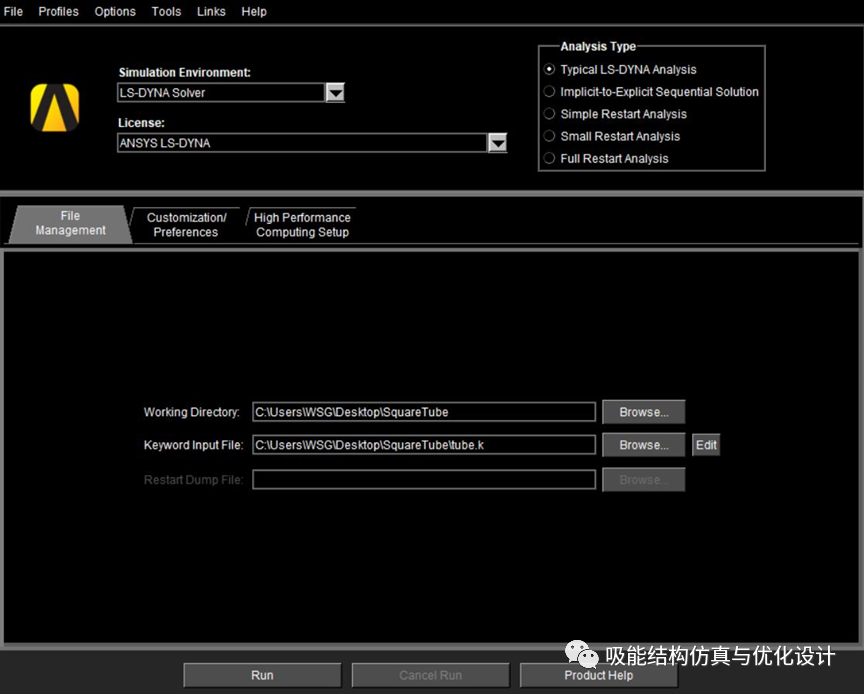Screen dimensions: 864x694
Task: Open the Profiles menu
Action: (x=58, y=11)
